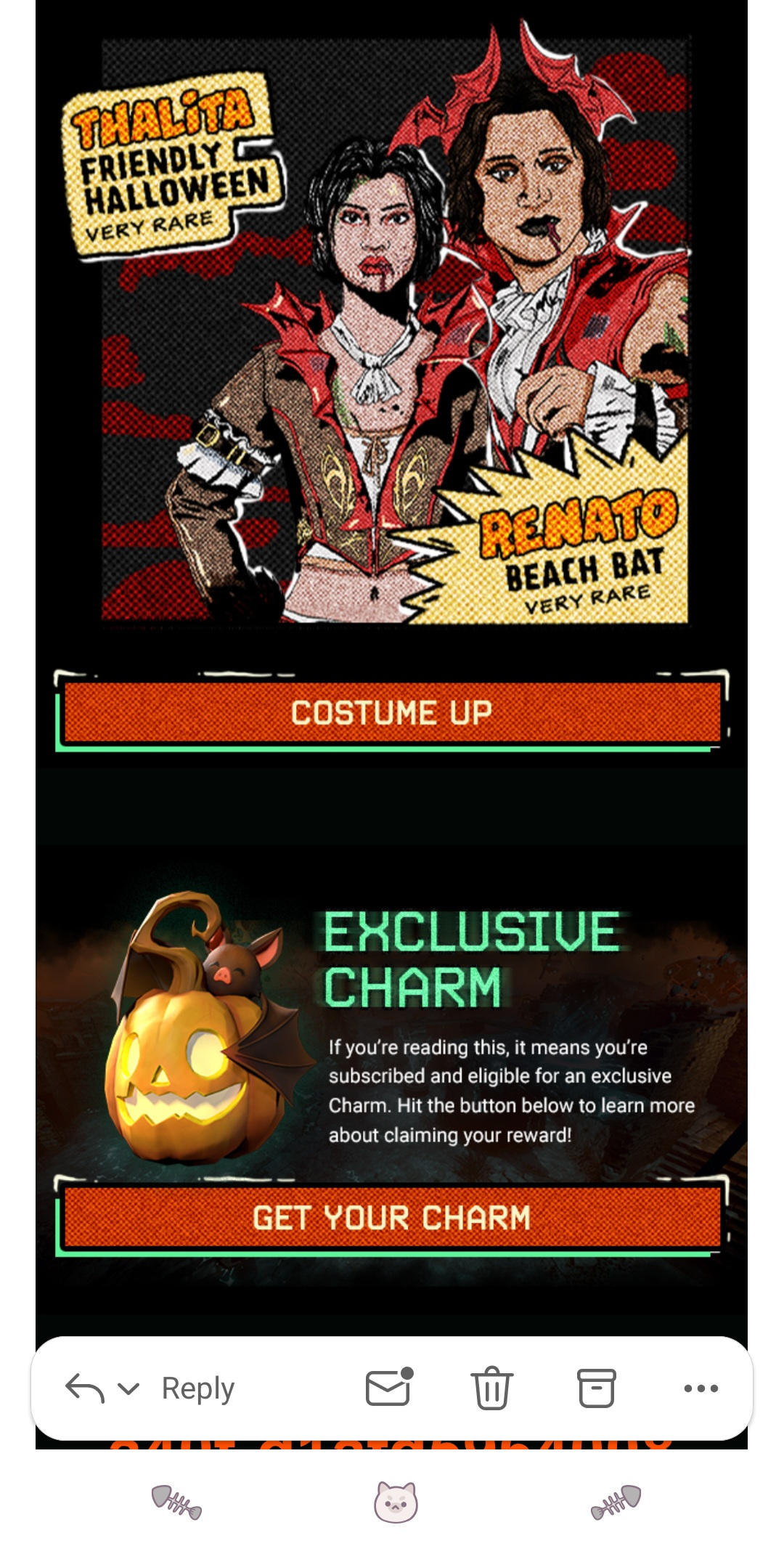This screenshot has height=1554, width=784.
Task: Tap the left fishbone navigation icon
Action: [x=176, y=1502]
